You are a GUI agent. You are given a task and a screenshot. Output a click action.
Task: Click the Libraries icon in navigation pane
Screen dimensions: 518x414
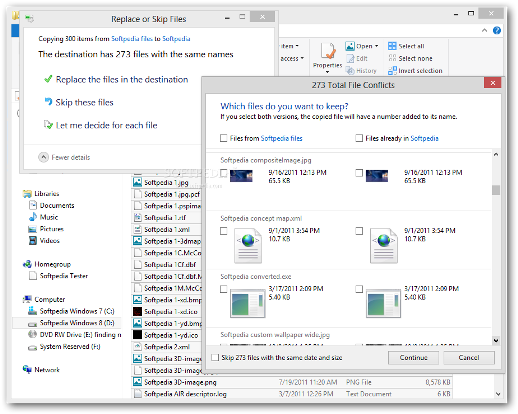[x=27, y=194]
